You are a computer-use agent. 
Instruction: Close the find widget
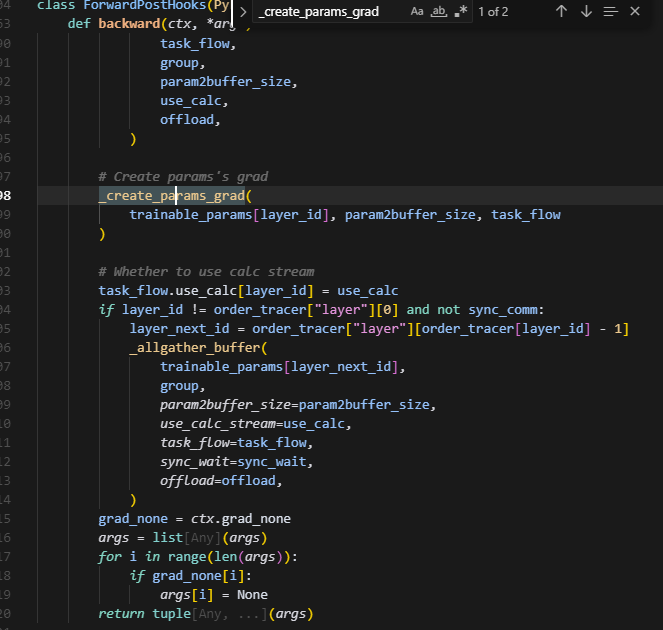(x=636, y=12)
